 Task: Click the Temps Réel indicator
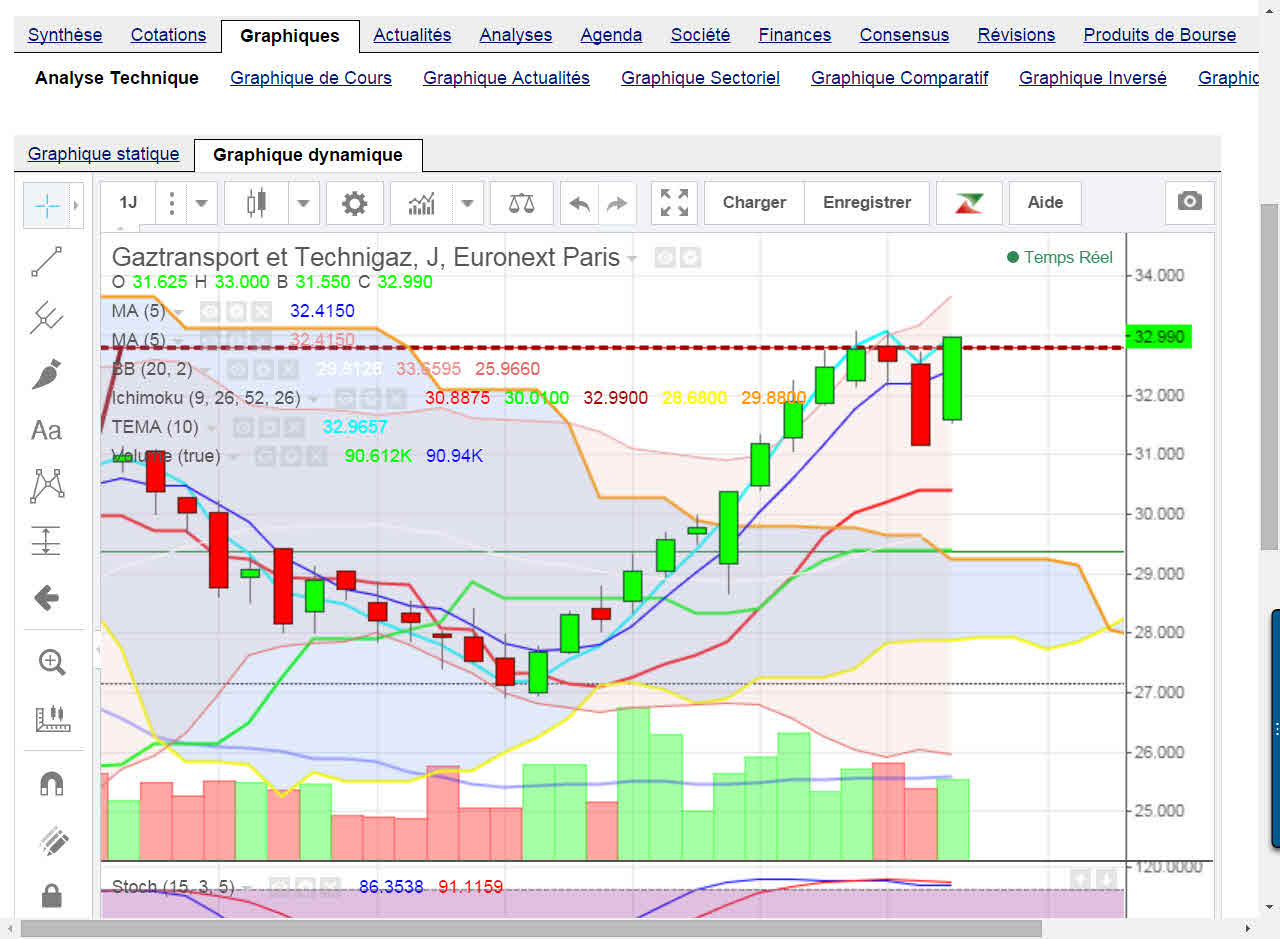[x=1060, y=258]
